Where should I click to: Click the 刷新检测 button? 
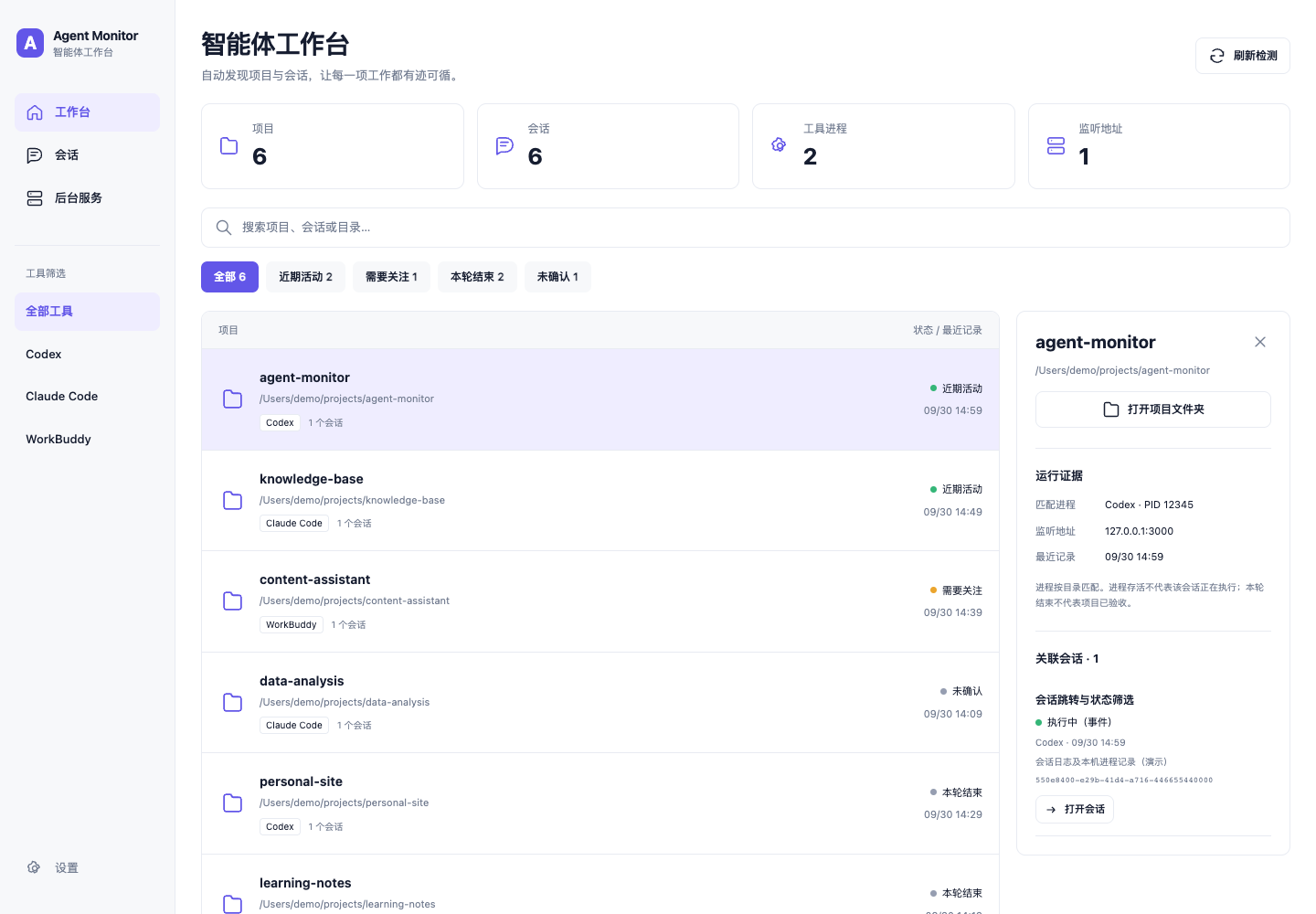[x=1242, y=56]
